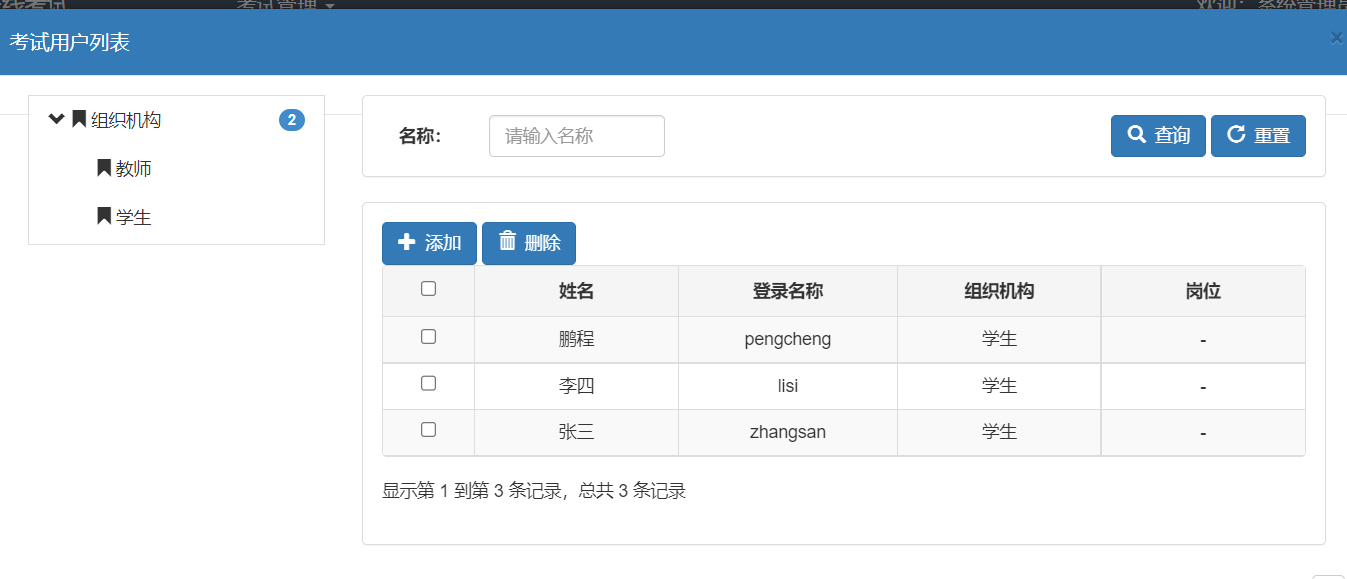1347x579 pixels.
Task: Click the 查询 button to search
Action: [x=1157, y=135]
